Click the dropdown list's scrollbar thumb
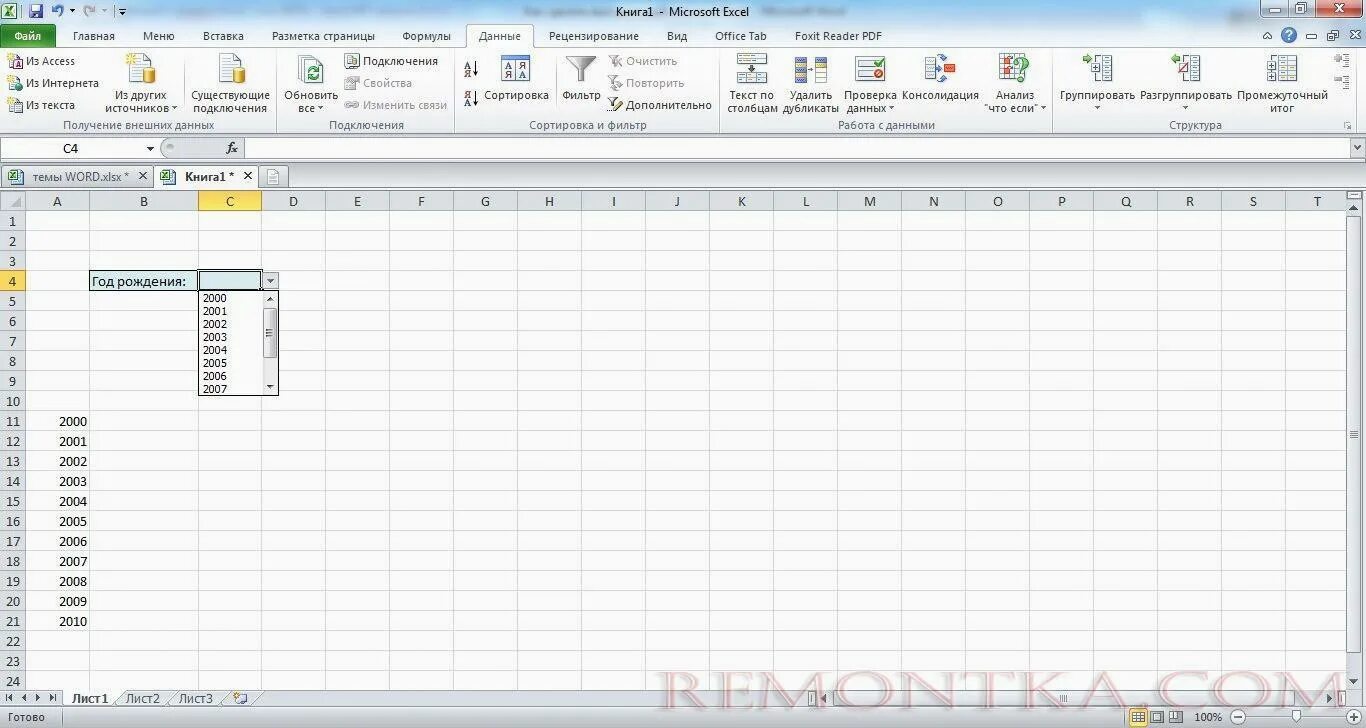1366x728 pixels. (x=270, y=333)
